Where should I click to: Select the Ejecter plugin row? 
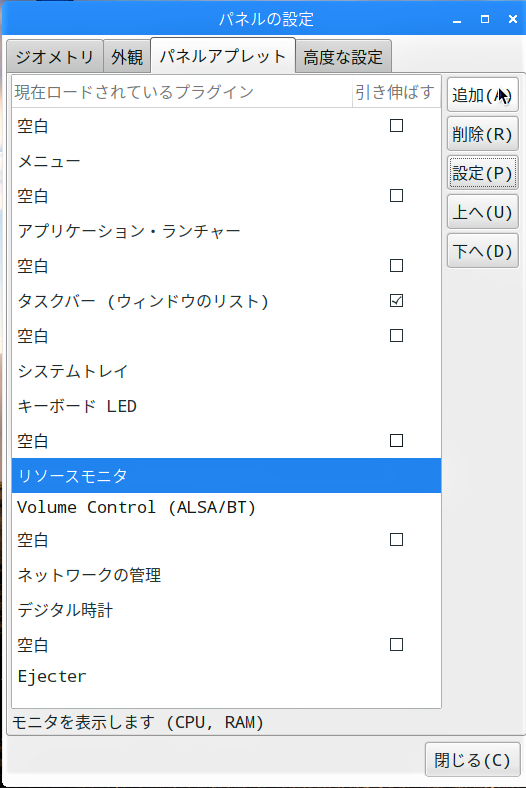226,676
